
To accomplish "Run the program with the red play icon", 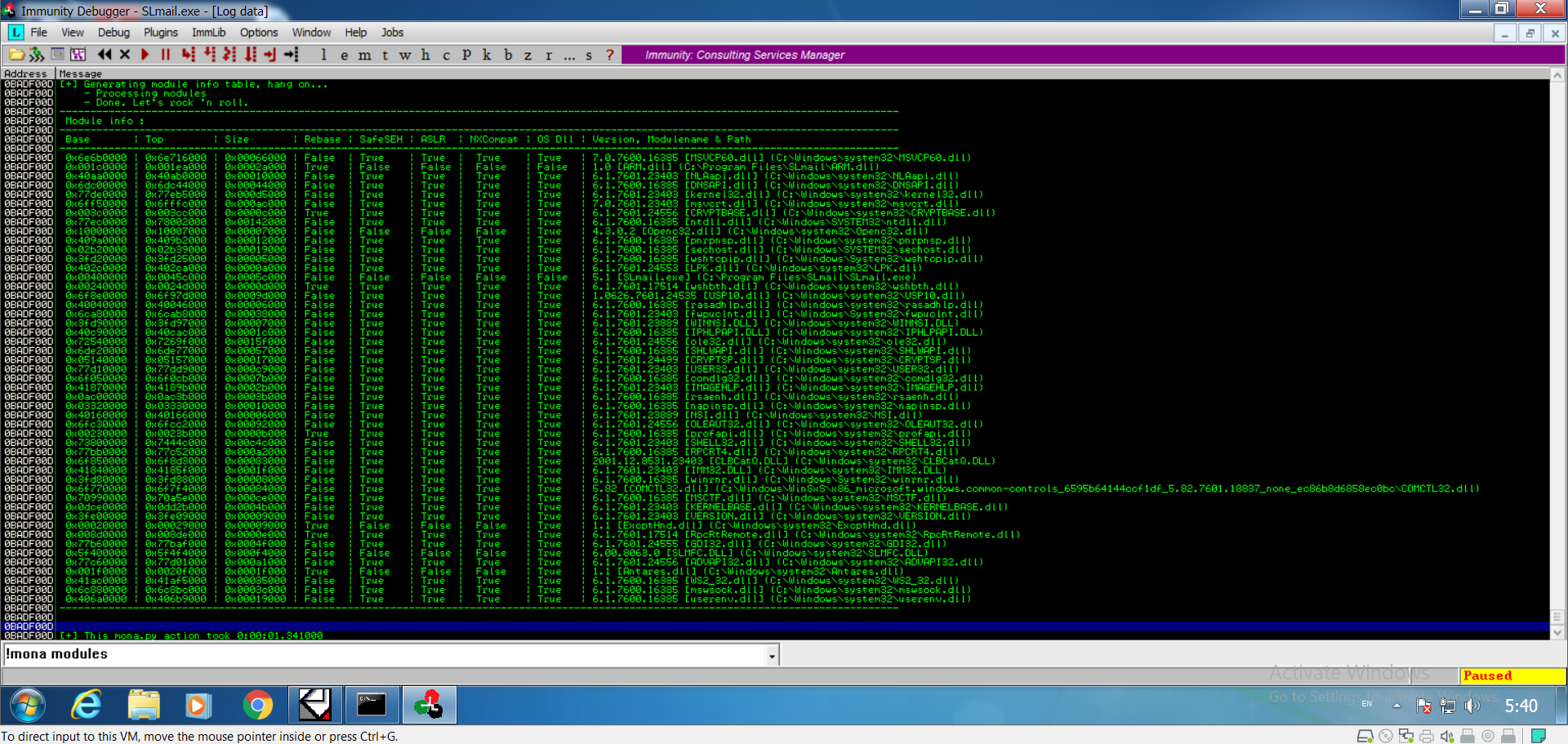I will click(x=145, y=55).
